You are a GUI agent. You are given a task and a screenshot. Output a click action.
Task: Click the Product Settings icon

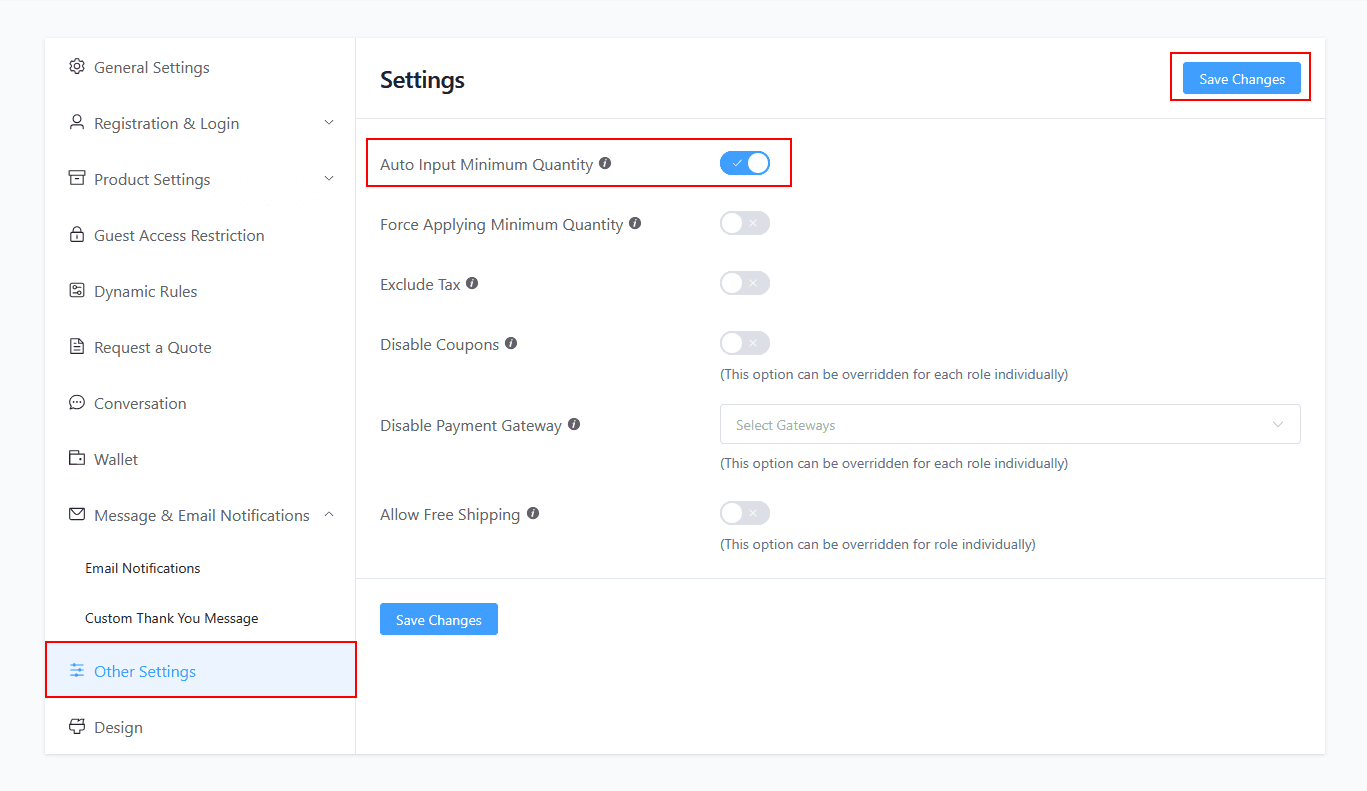(x=77, y=178)
